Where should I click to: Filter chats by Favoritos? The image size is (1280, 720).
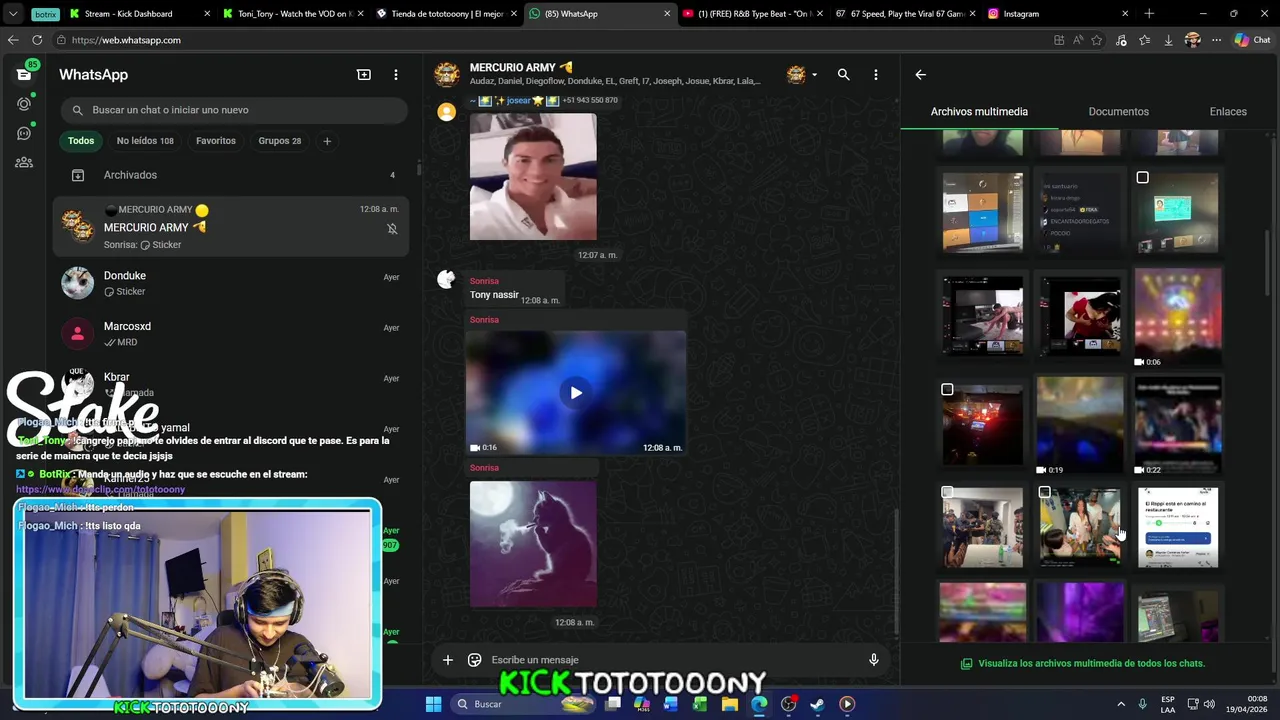click(x=216, y=141)
